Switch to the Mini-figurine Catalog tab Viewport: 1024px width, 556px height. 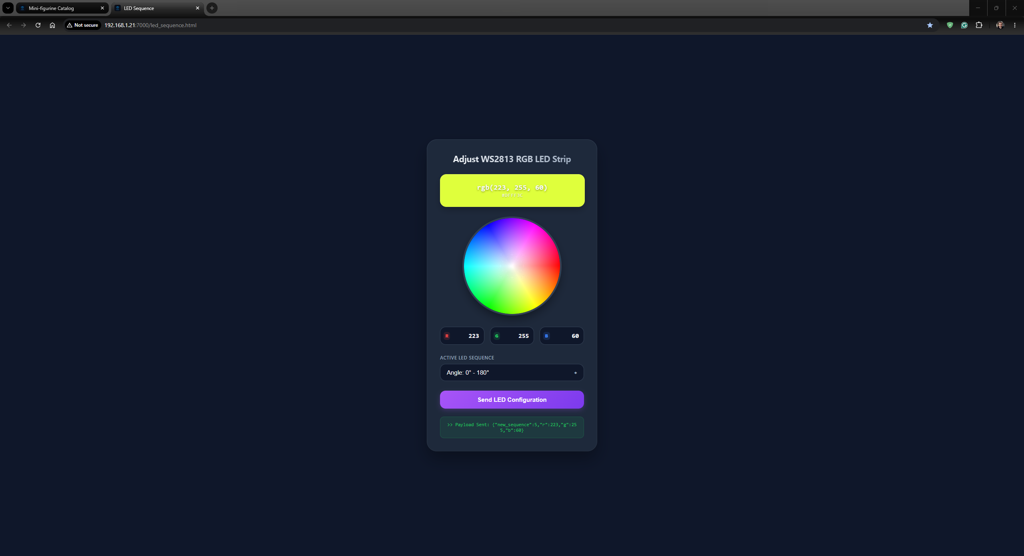[61, 8]
